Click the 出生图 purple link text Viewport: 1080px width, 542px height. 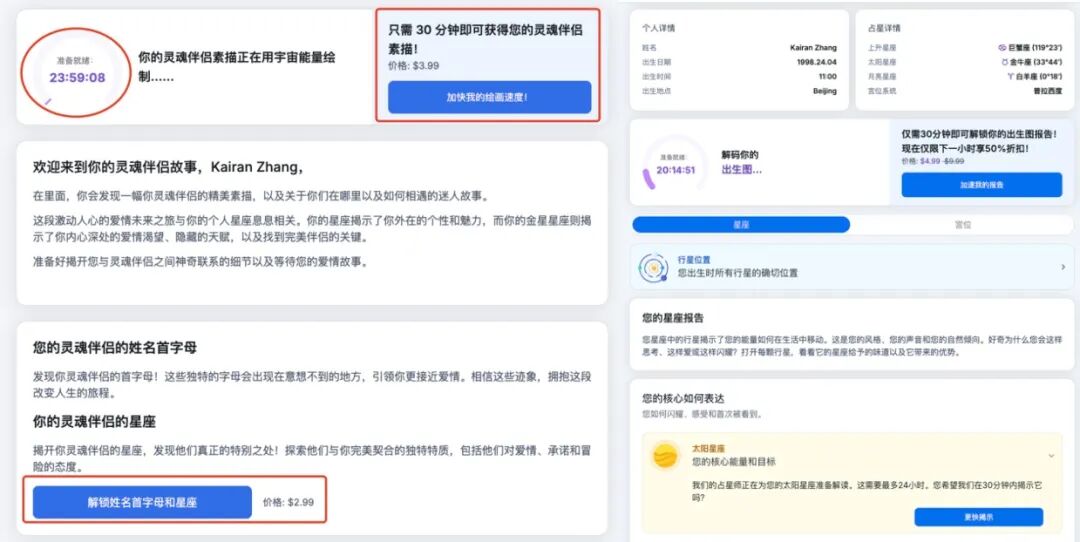point(741,169)
